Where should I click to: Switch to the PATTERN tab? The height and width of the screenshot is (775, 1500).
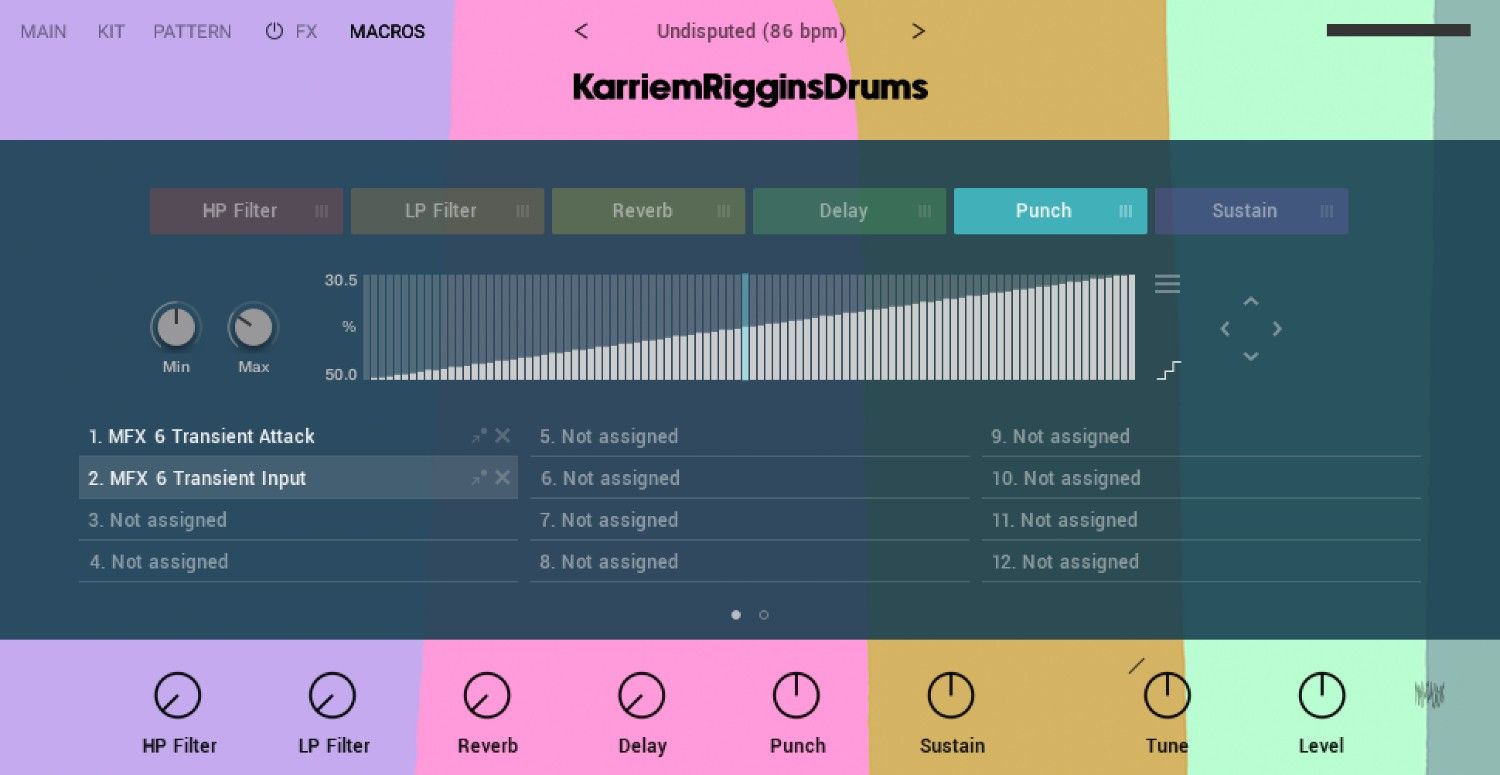coord(192,31)
